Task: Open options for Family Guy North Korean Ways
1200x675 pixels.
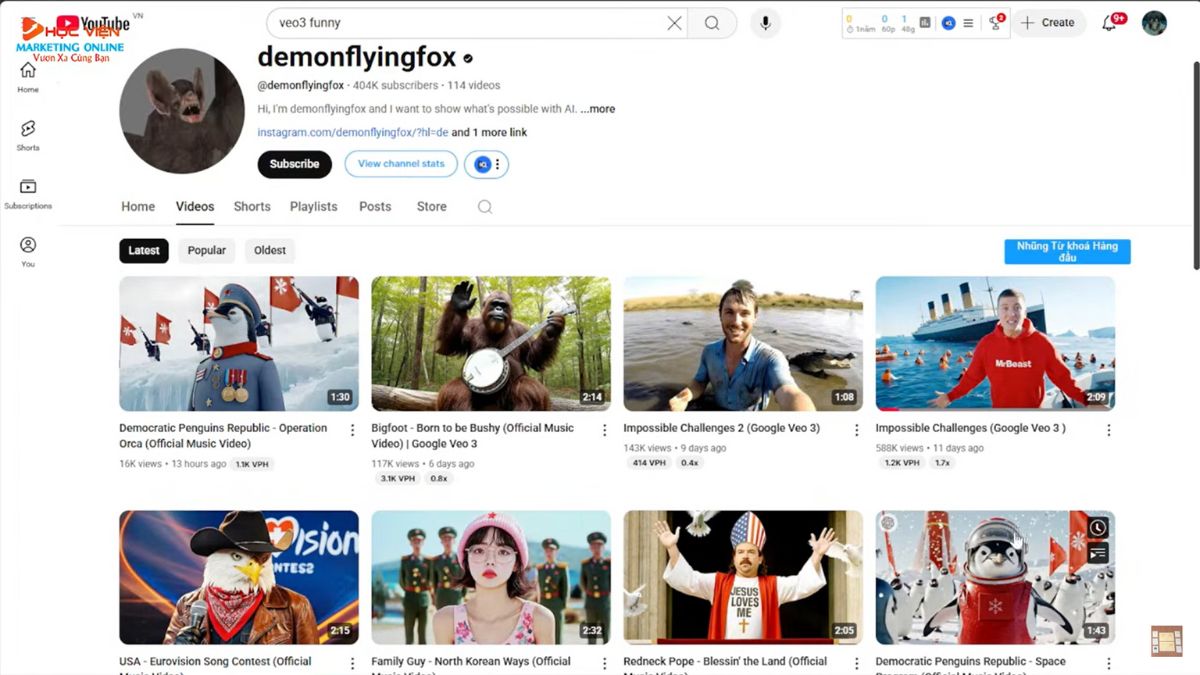Action: point(604,664)
